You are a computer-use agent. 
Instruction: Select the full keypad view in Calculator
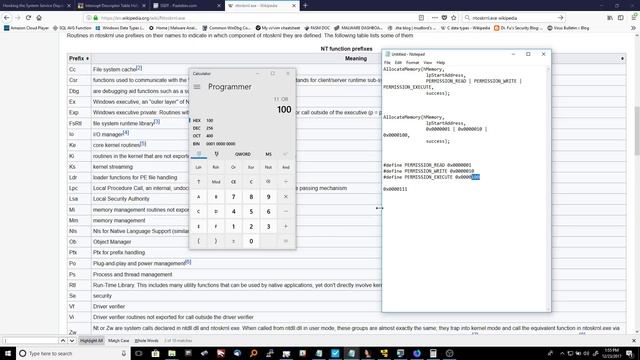click(x=199, y=154)
